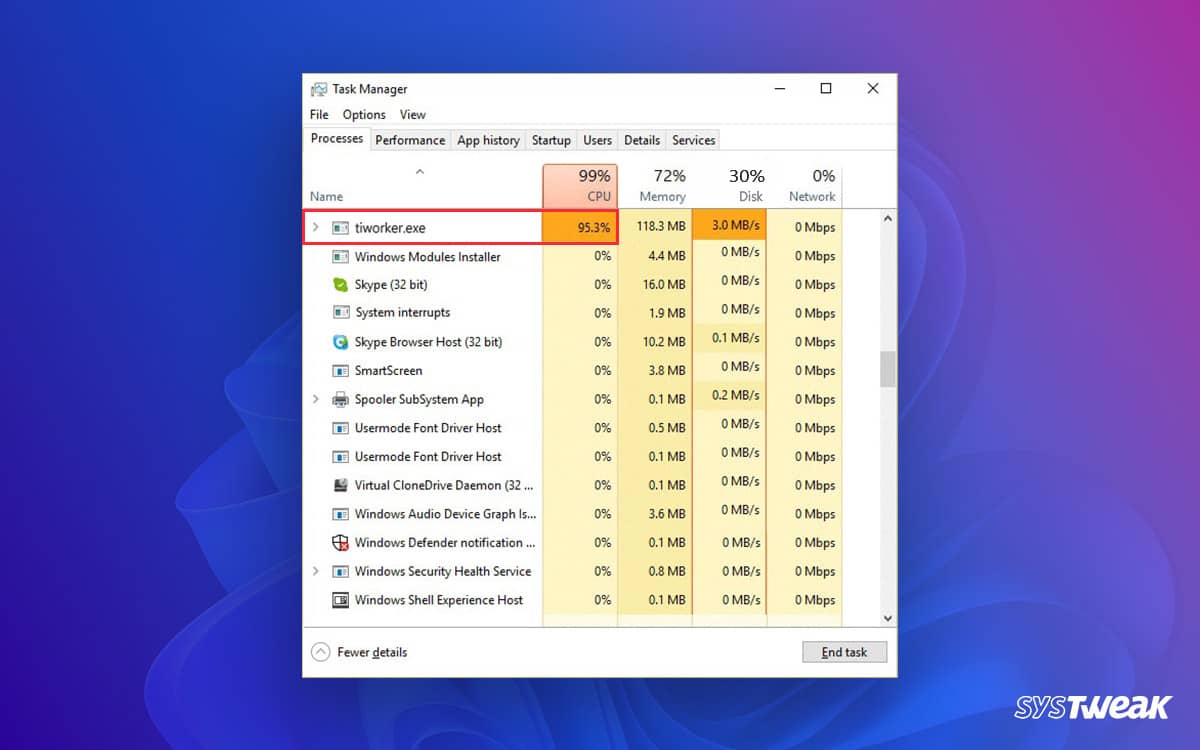Screen dimensions: 1200x750
Task: Click the scrollbar down arrow
Action: tap(886, 617)
